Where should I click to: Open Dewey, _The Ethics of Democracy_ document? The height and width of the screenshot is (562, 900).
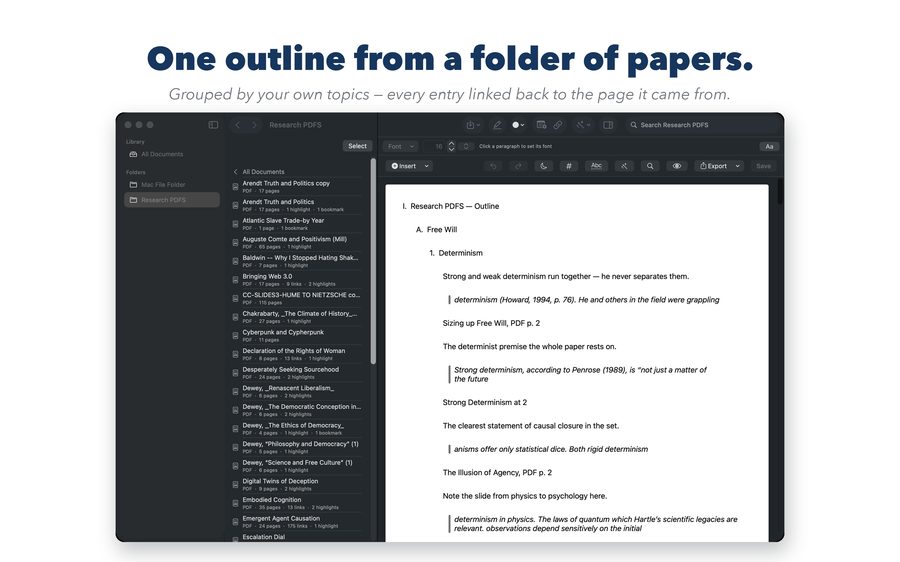coord(297,429)
